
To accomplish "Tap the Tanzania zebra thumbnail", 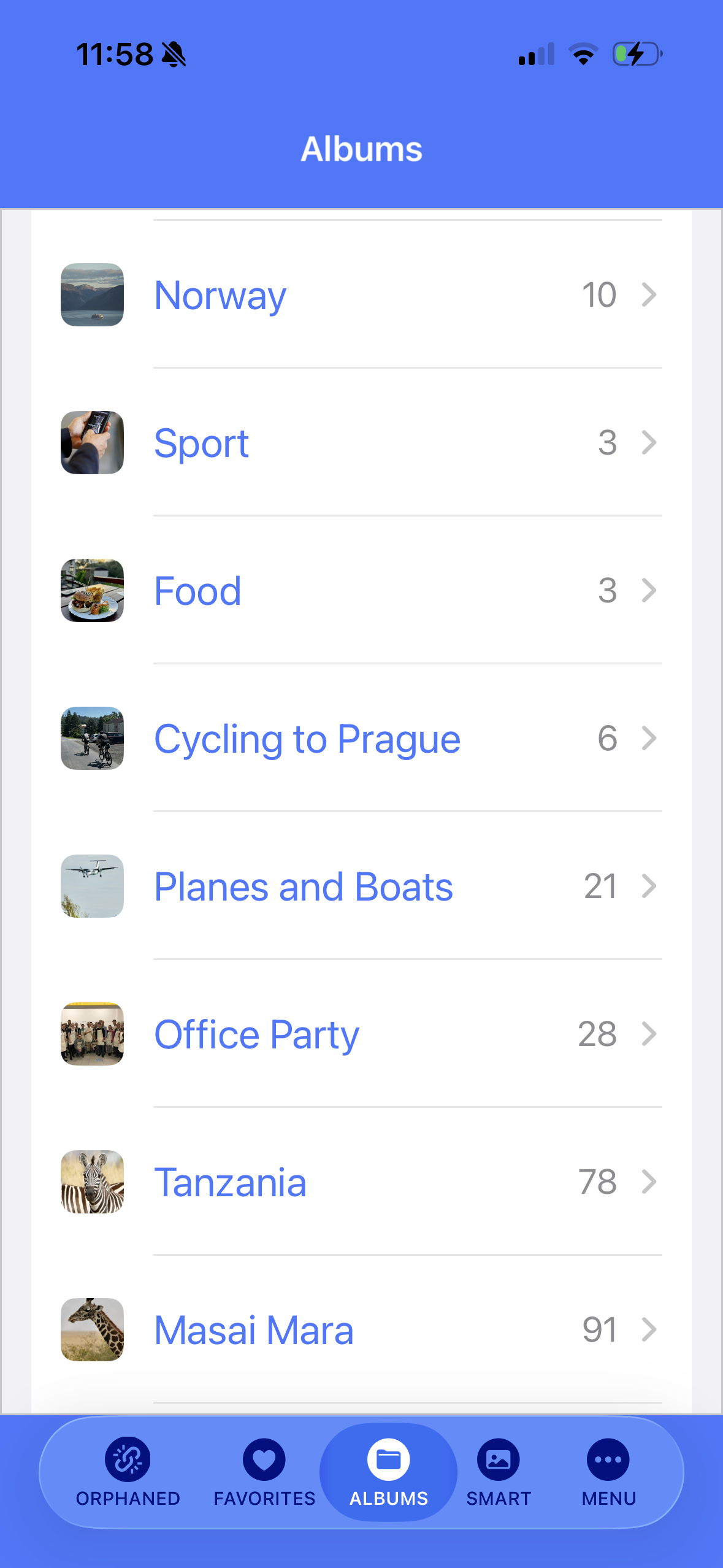I will (x=93, y=1182).
